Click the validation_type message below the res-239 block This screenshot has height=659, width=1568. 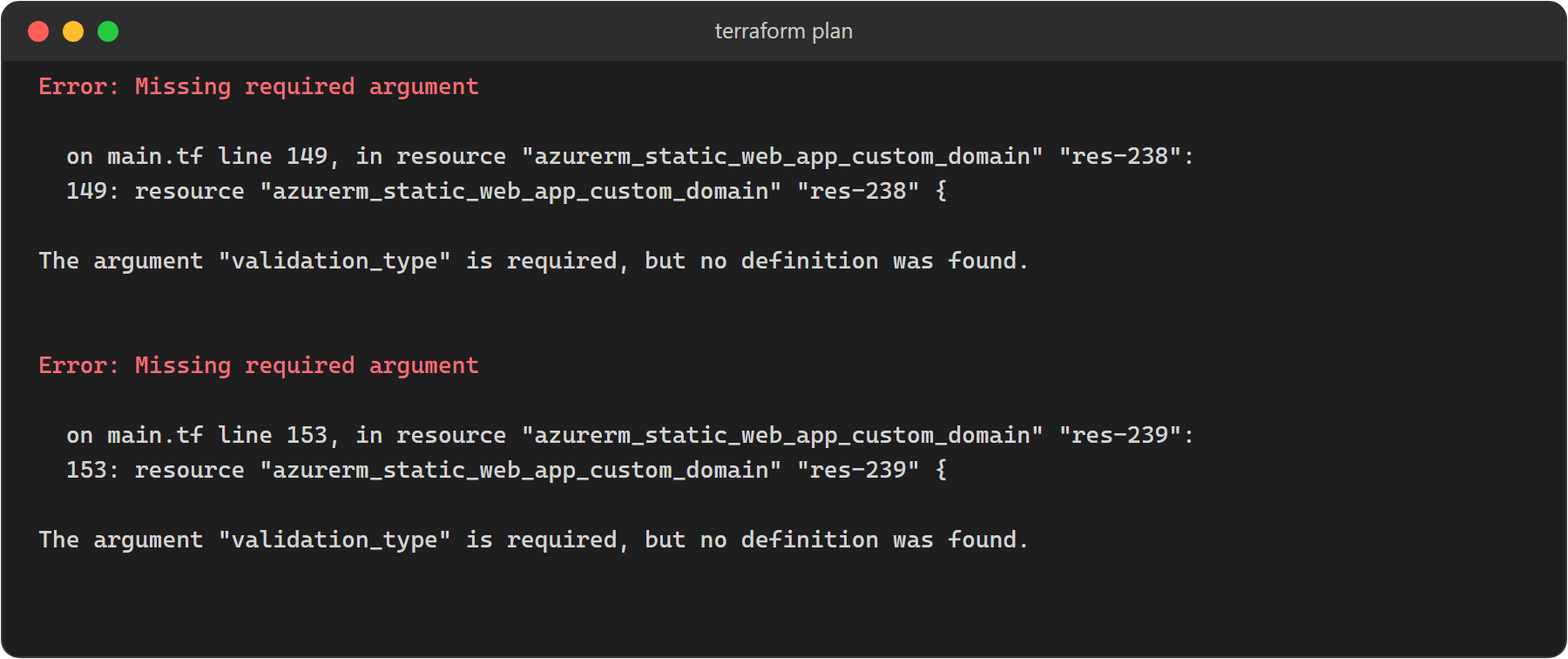(x=533, y=540)
